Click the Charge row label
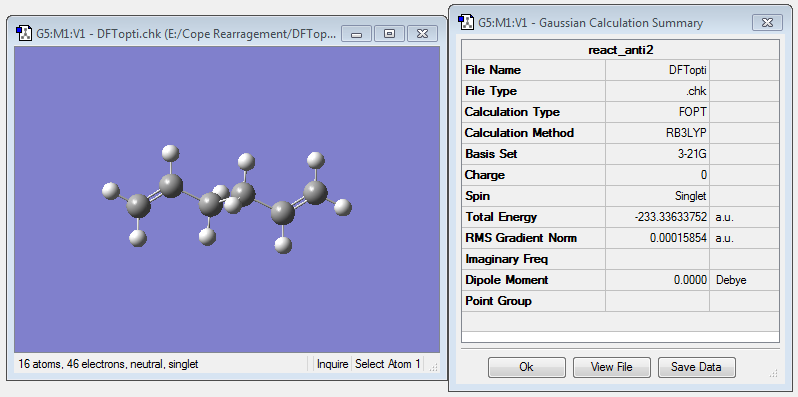 tap(484, 175)
